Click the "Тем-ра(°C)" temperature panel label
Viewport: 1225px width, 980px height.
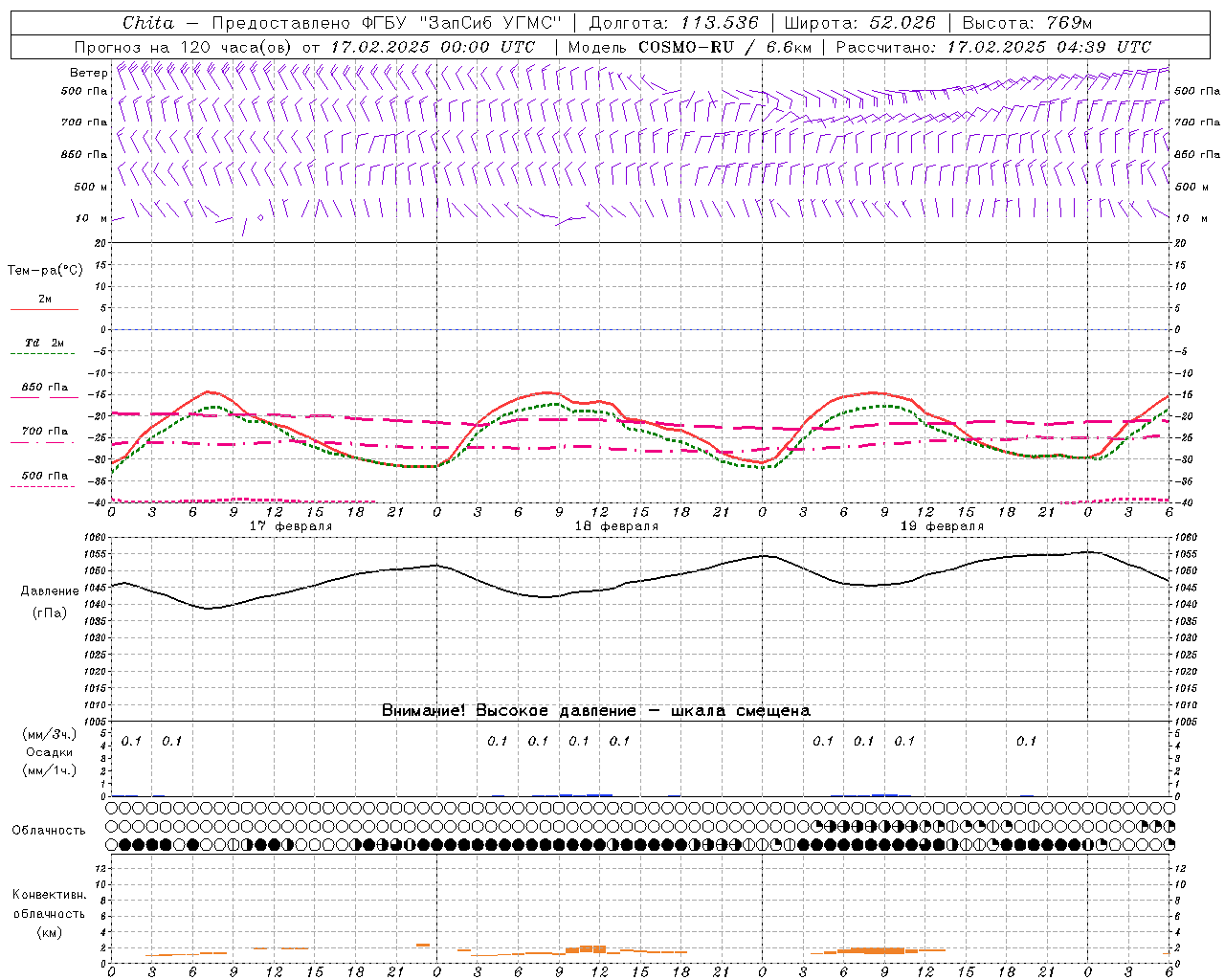(x=45, y=271)
